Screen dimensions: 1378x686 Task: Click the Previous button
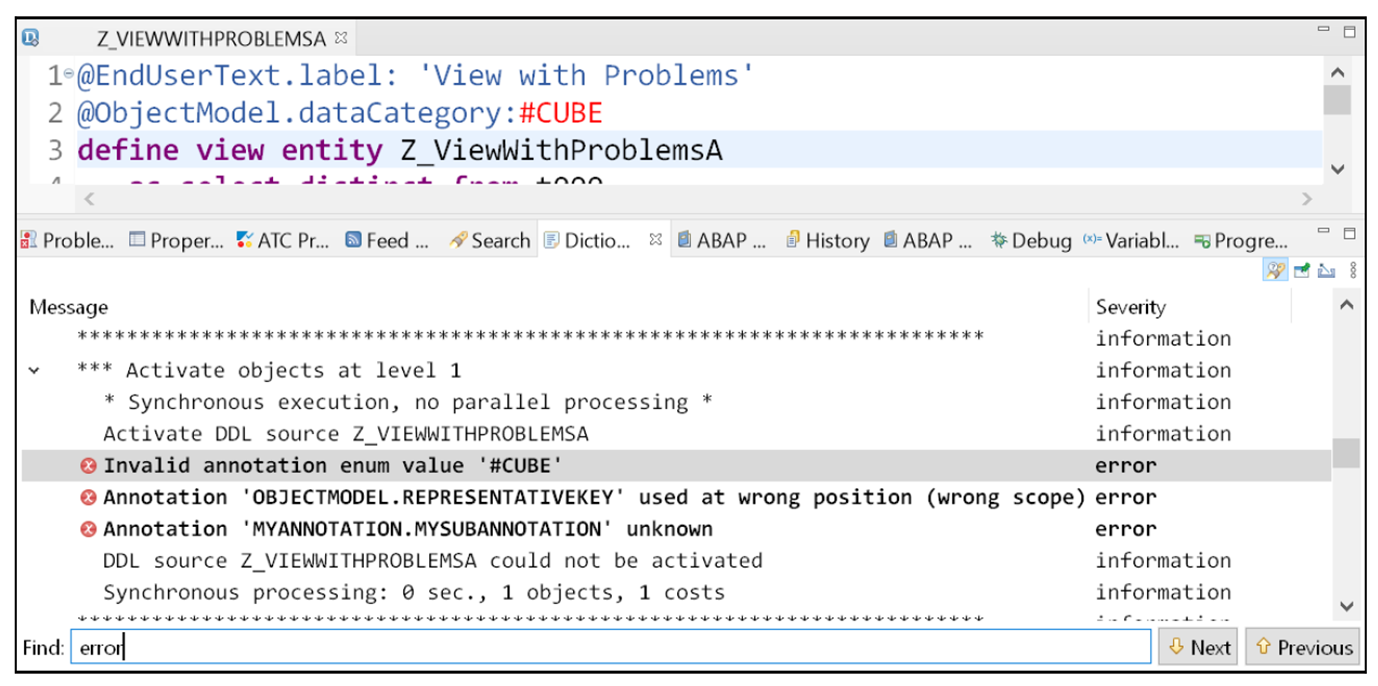click(x=1303, y=647)
